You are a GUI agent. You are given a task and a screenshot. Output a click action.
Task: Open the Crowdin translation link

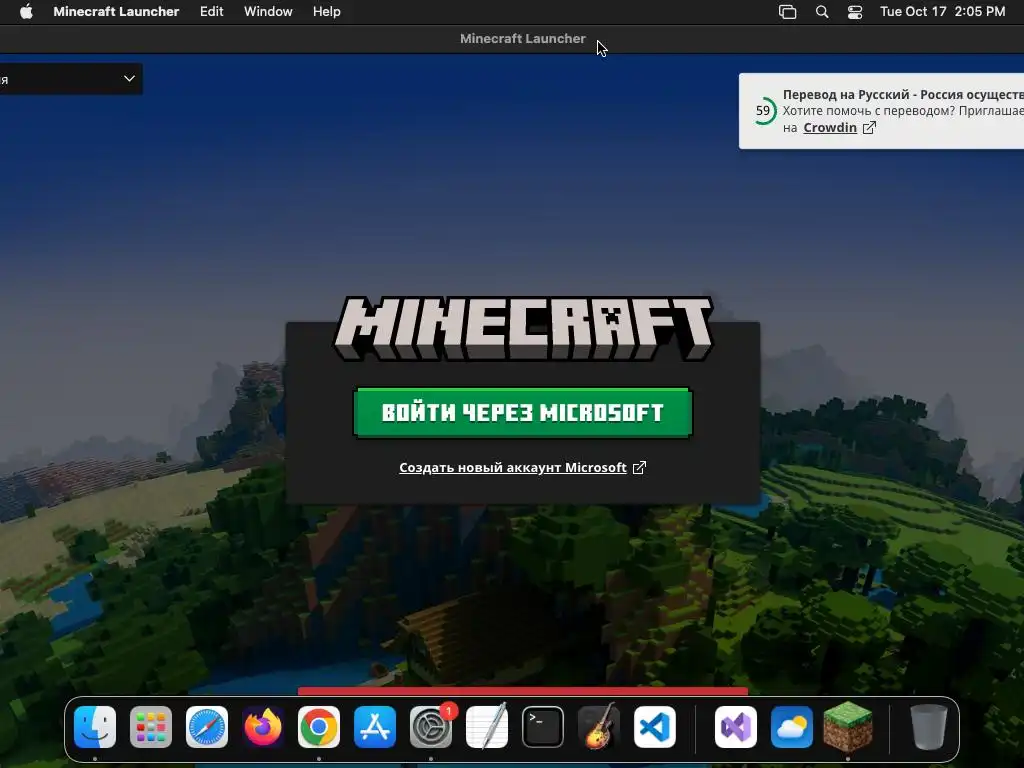click(x=829, y=127)
